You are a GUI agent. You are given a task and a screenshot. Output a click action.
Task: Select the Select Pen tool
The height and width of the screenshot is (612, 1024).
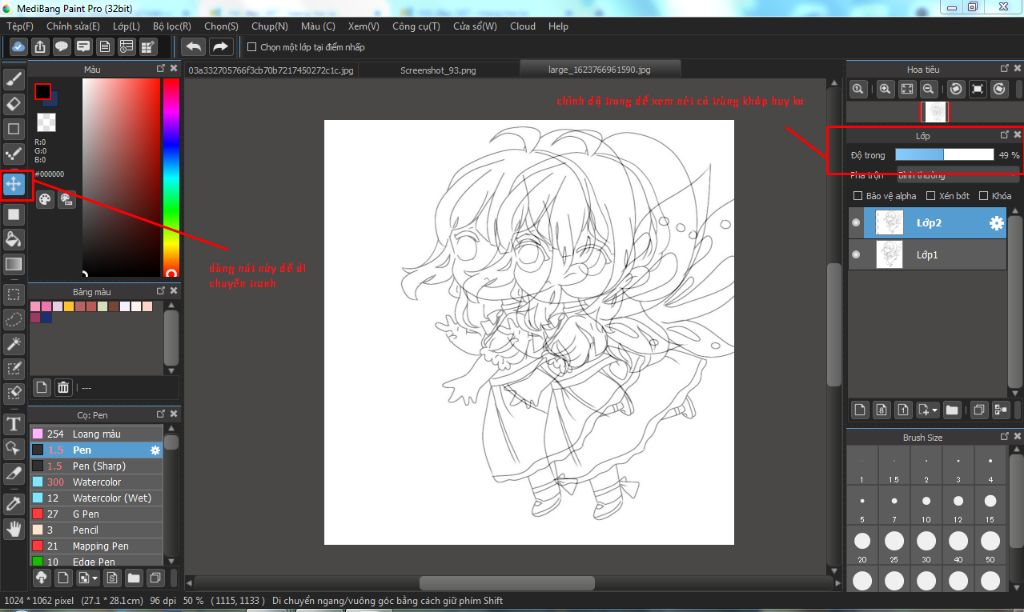[x=14, y=369]
